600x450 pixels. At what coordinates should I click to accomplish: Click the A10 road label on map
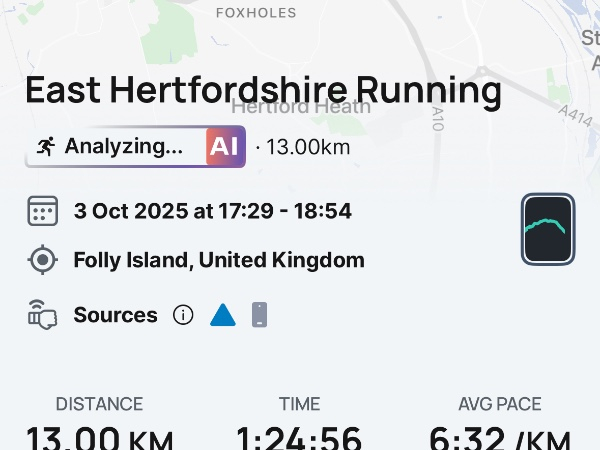[438, 121]
